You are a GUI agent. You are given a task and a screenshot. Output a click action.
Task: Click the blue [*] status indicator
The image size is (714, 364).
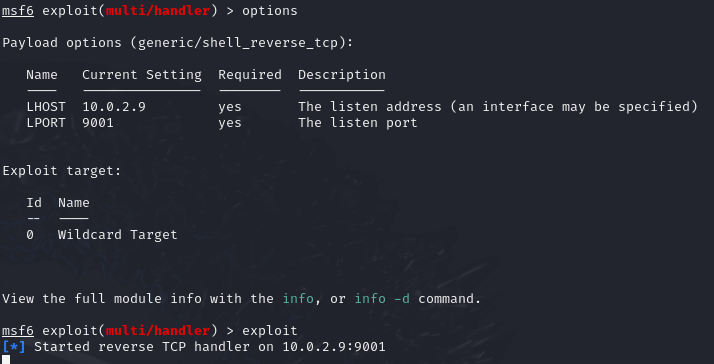click(x=14, y=347)
